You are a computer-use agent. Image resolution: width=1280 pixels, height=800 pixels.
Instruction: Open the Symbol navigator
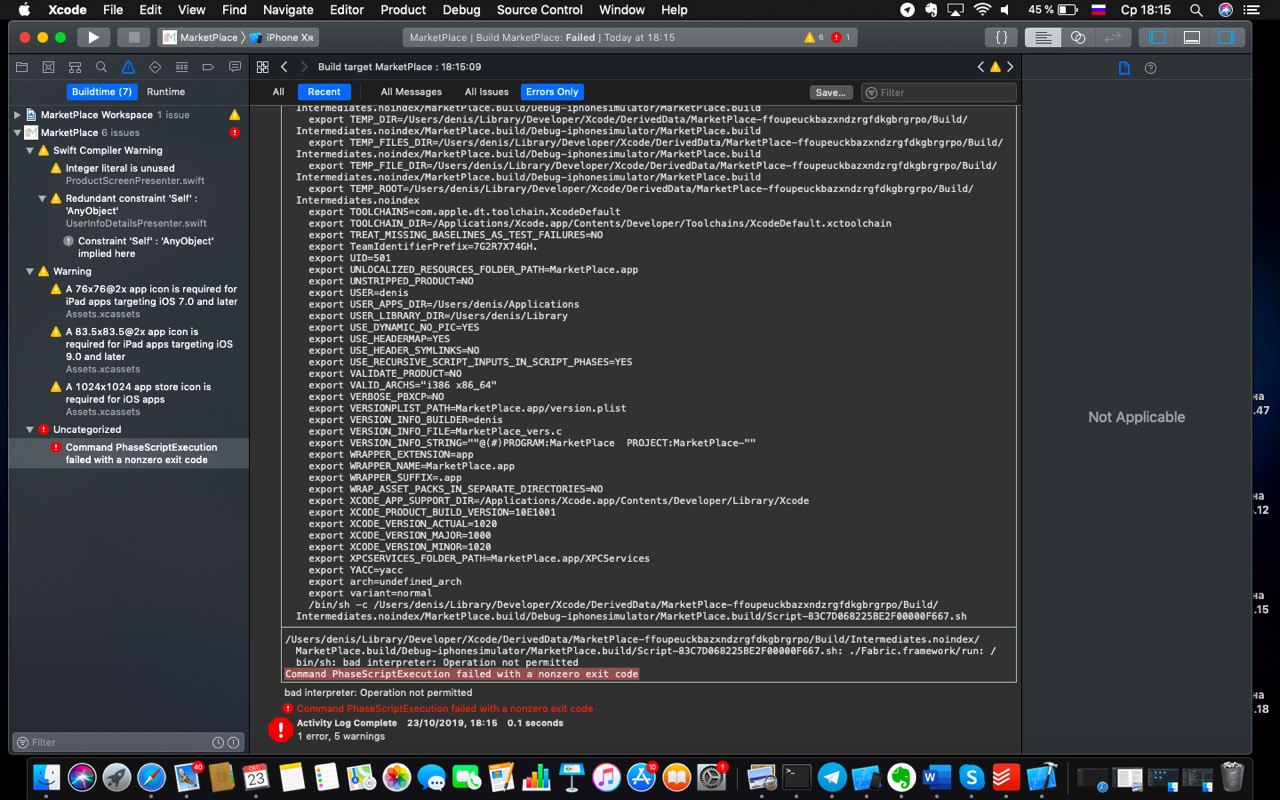75,67
